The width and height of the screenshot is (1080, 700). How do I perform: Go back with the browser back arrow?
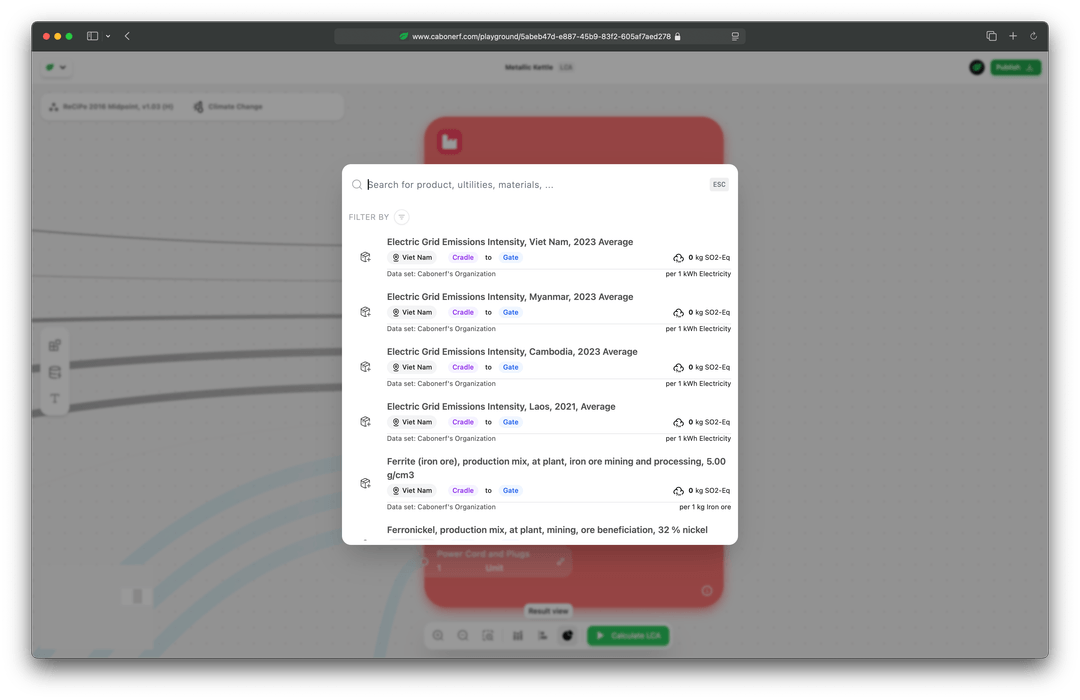click(127, 36)
